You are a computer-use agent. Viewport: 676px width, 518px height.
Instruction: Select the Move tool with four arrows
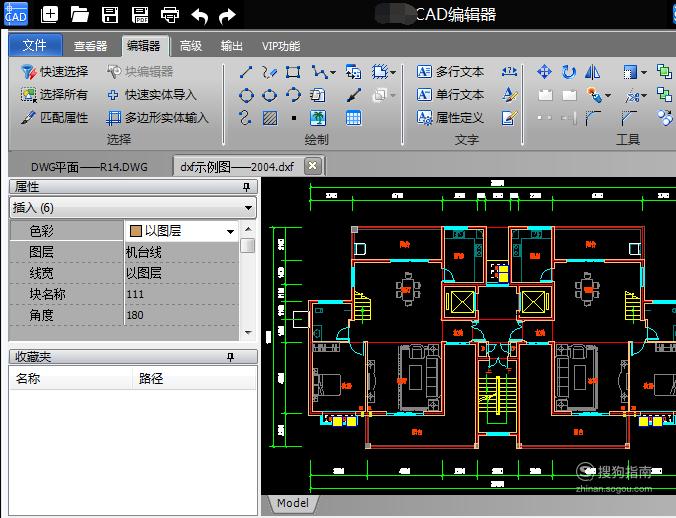544,72
